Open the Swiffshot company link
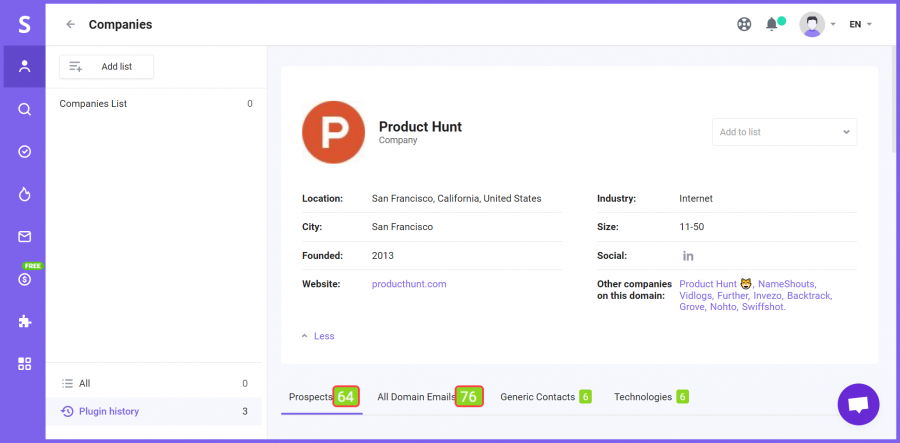 coord(763,307)
